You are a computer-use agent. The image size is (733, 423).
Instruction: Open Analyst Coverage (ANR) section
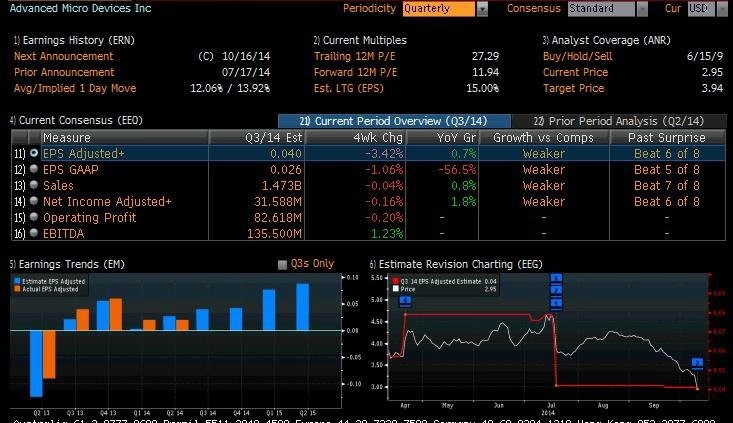(606, 40)
